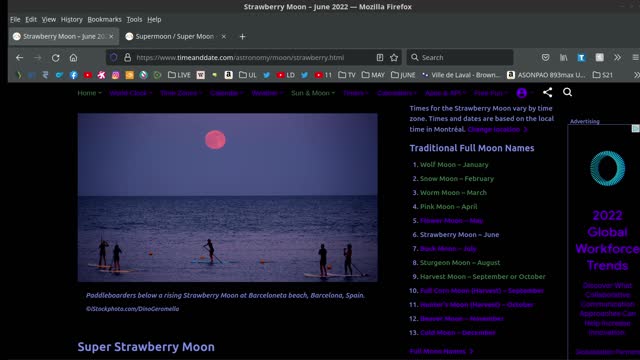The width and height of the screenshot is (640, 360).
Task: Go back with the back arrow
Action: 19,58
